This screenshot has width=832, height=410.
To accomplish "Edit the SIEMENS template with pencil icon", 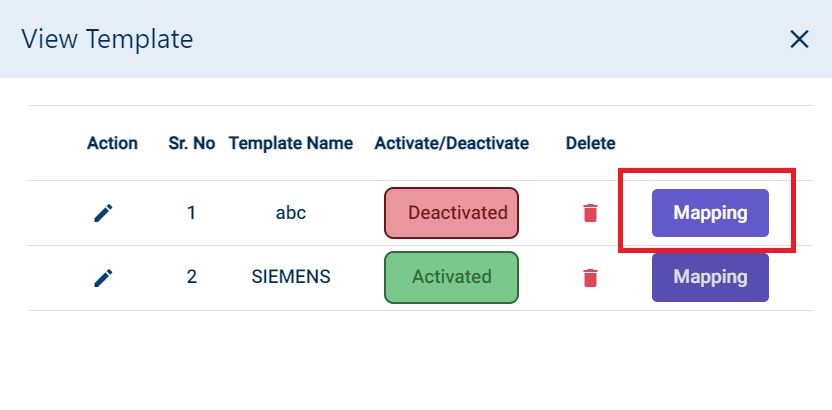I will 103,277.
